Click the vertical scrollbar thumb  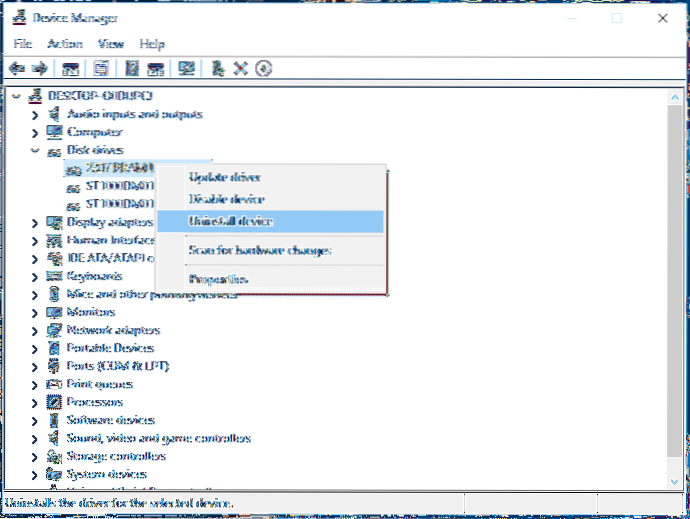(675, 281)
